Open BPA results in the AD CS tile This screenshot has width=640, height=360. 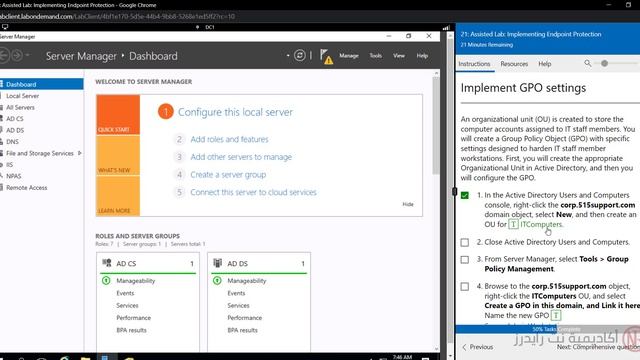click(131, 330)
